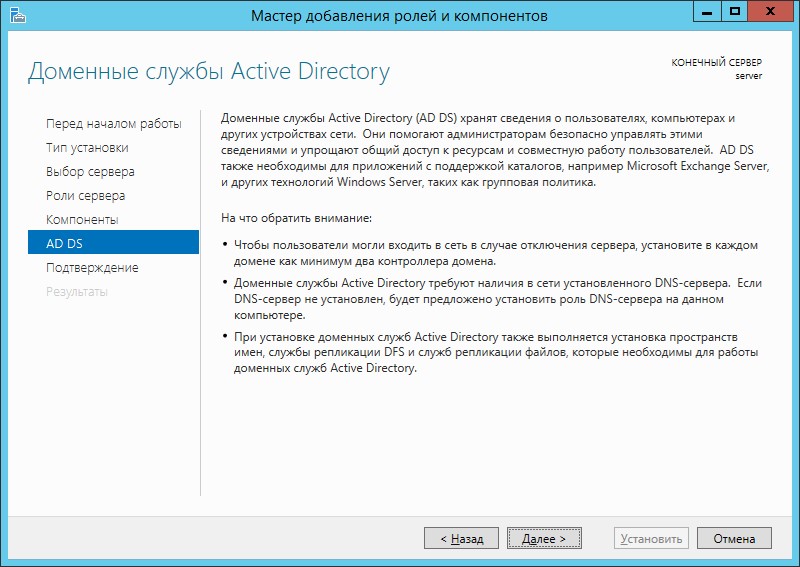The height and width of the screenshot is (567, 800).
Task: Click the greyed-out 'Установить' button
Action: click(651, 538)
